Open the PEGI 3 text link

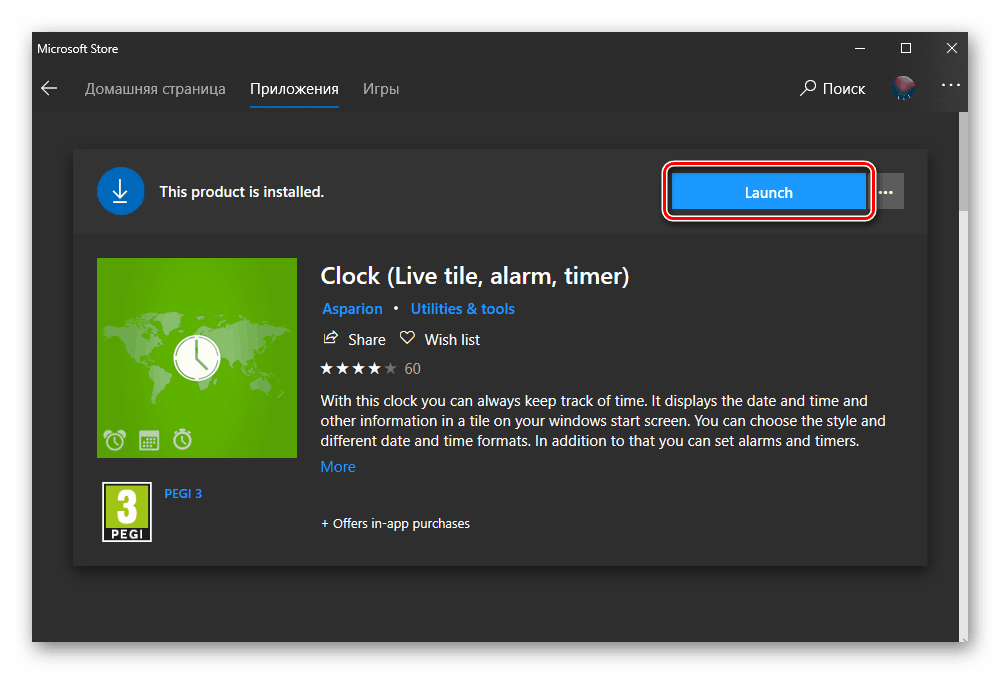click(183, 494)
